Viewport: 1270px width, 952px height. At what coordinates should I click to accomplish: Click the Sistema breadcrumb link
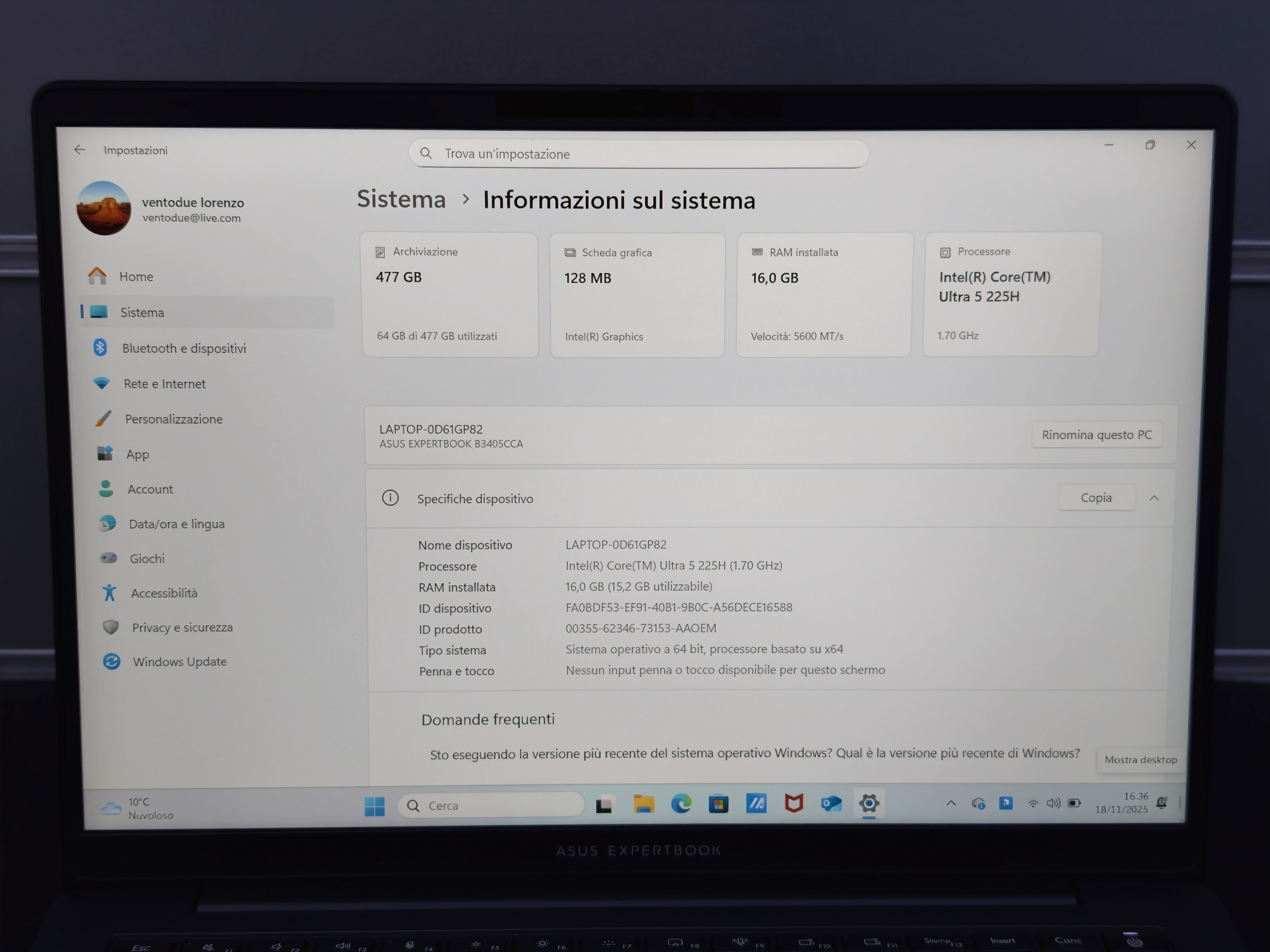401,199
